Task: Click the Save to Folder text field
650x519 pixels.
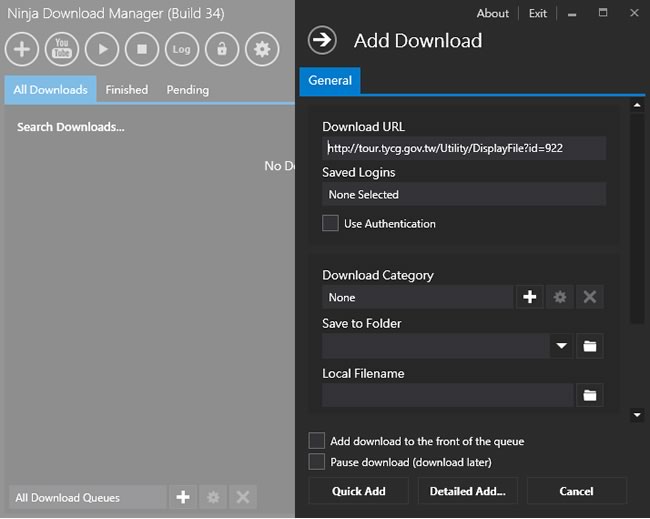Action: [435, 346]
